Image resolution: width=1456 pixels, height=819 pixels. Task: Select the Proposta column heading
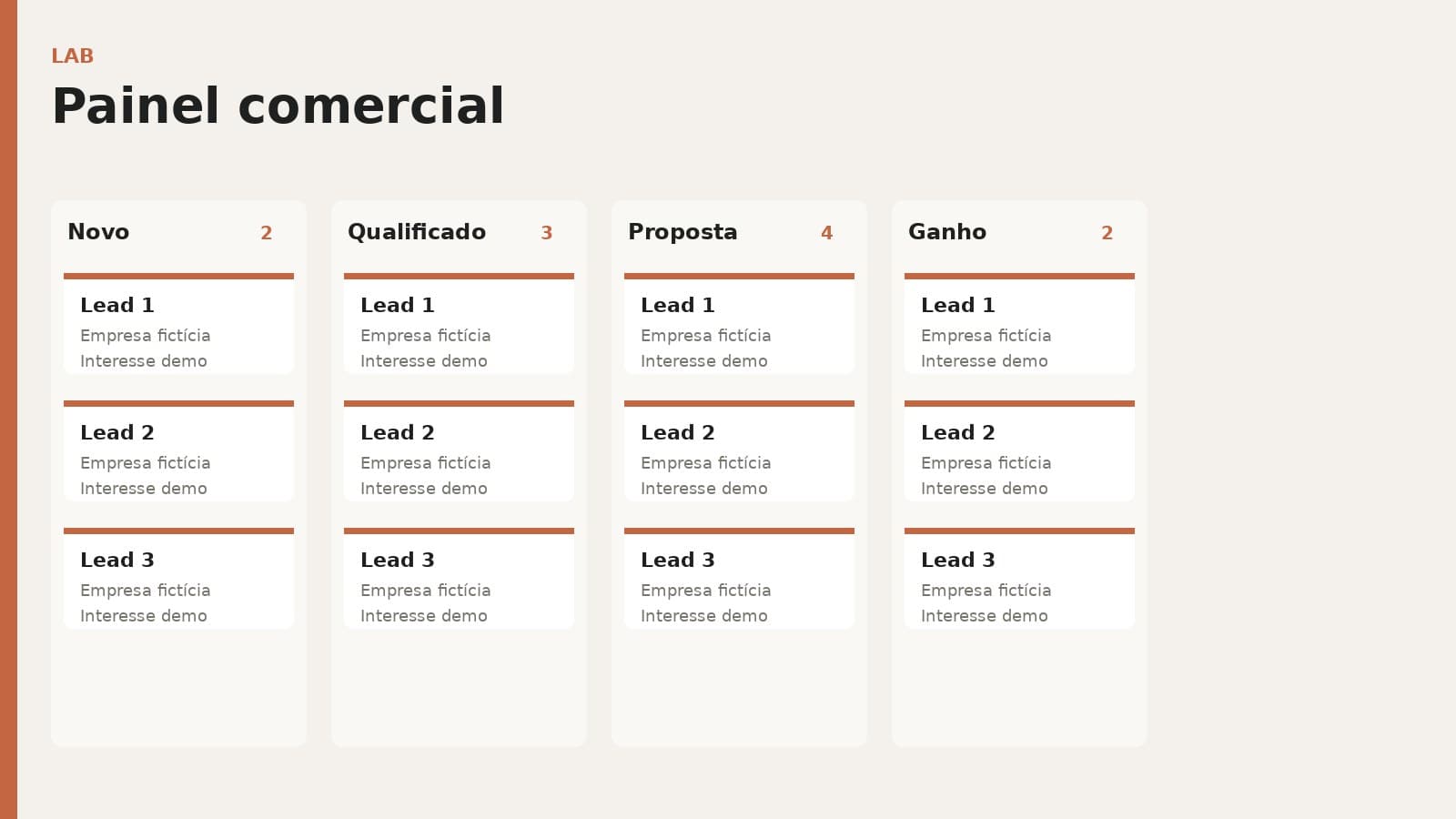[682, 232]
